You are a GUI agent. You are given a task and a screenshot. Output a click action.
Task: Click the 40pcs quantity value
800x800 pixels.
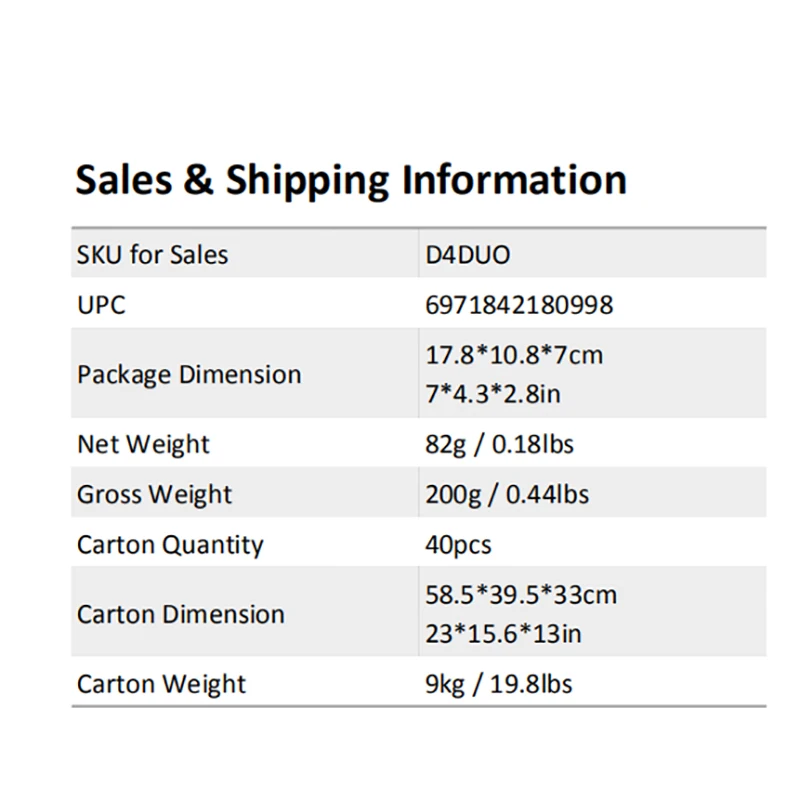pyautogui.click(x=458, y=545)
